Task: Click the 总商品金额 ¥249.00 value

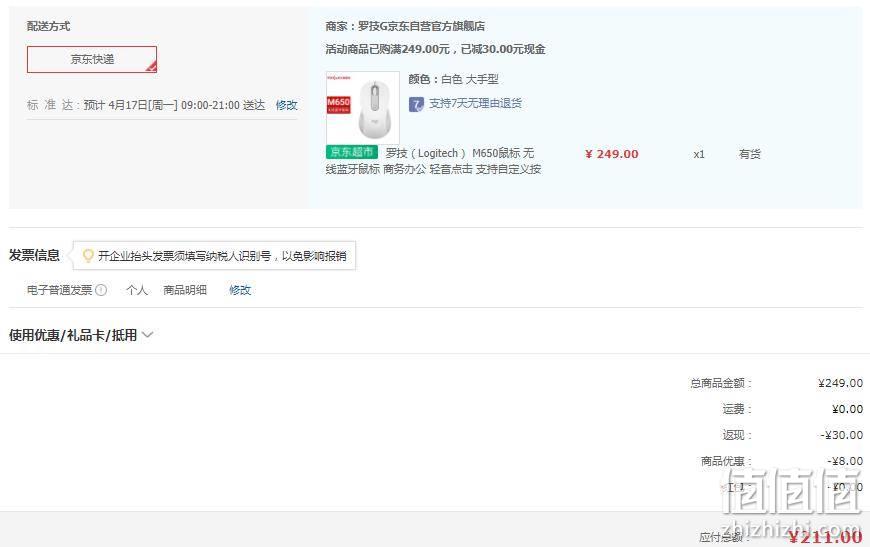Action: tap(840, 383)
